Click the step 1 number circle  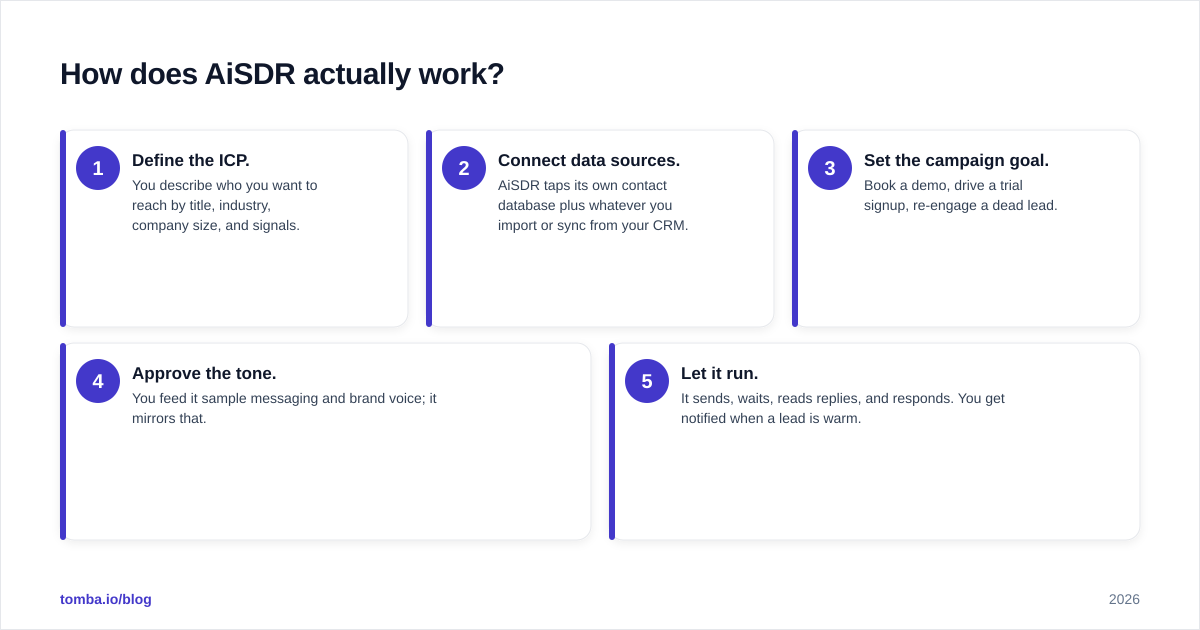pyautogui.click(x=98, y=168)
